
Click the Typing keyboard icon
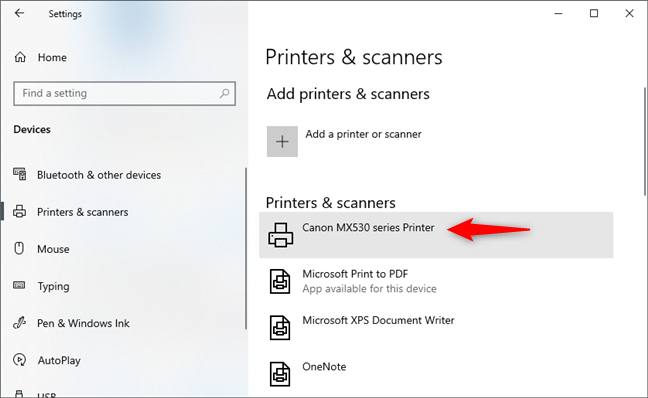point(19,285)
